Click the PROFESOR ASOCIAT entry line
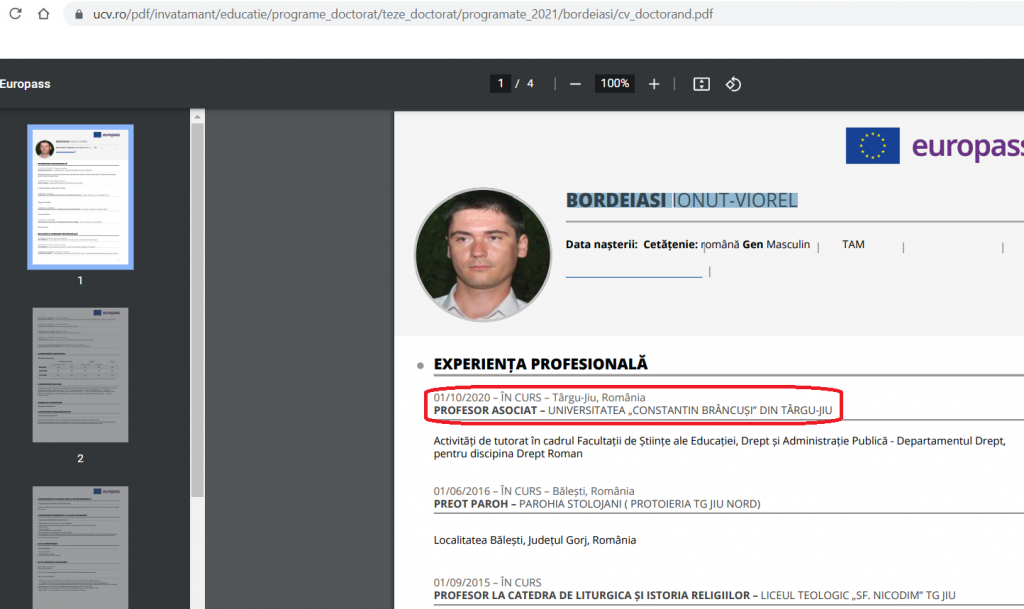 (x=633, y=411)
